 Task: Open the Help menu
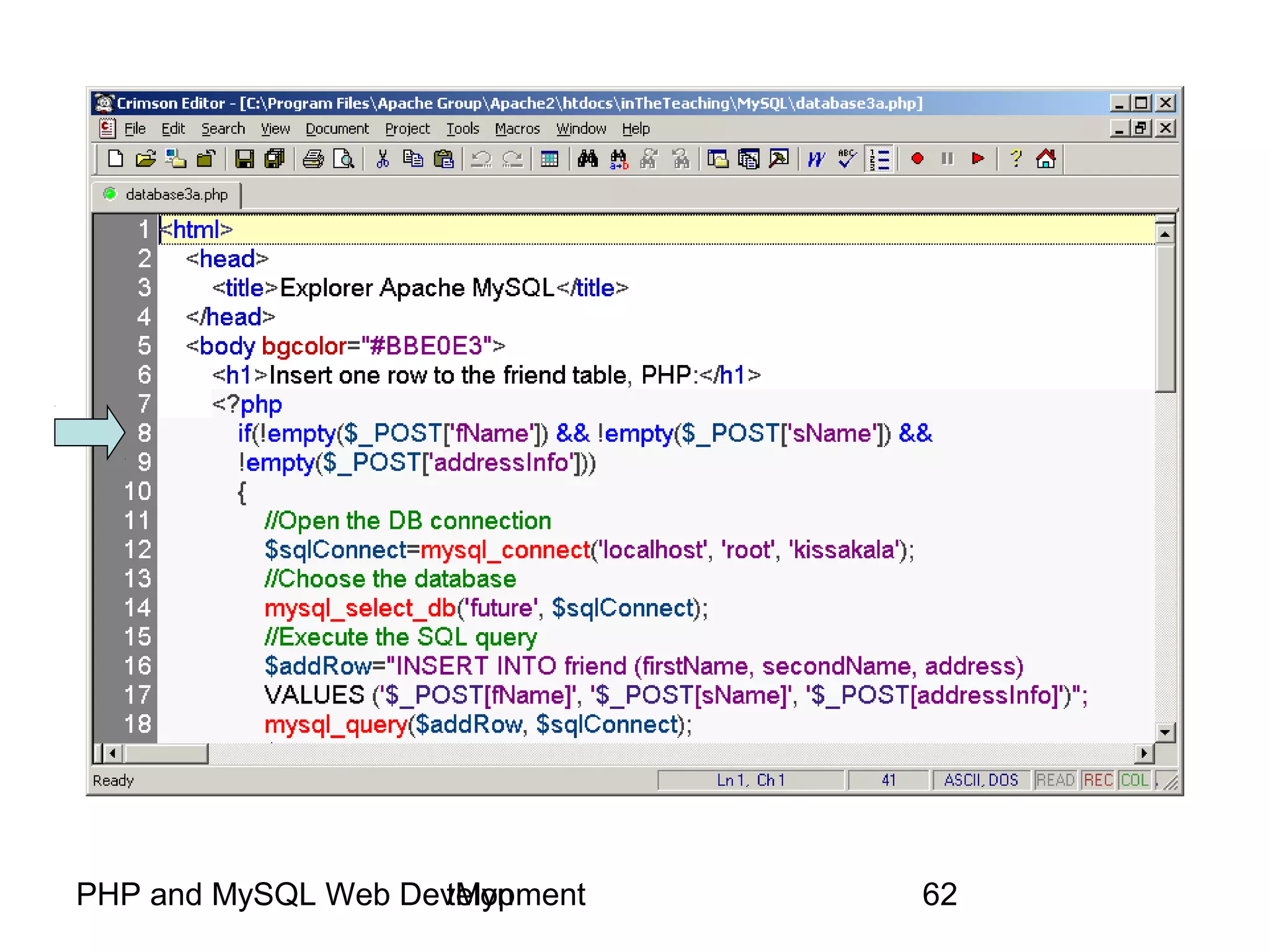[x=636, y=129]
